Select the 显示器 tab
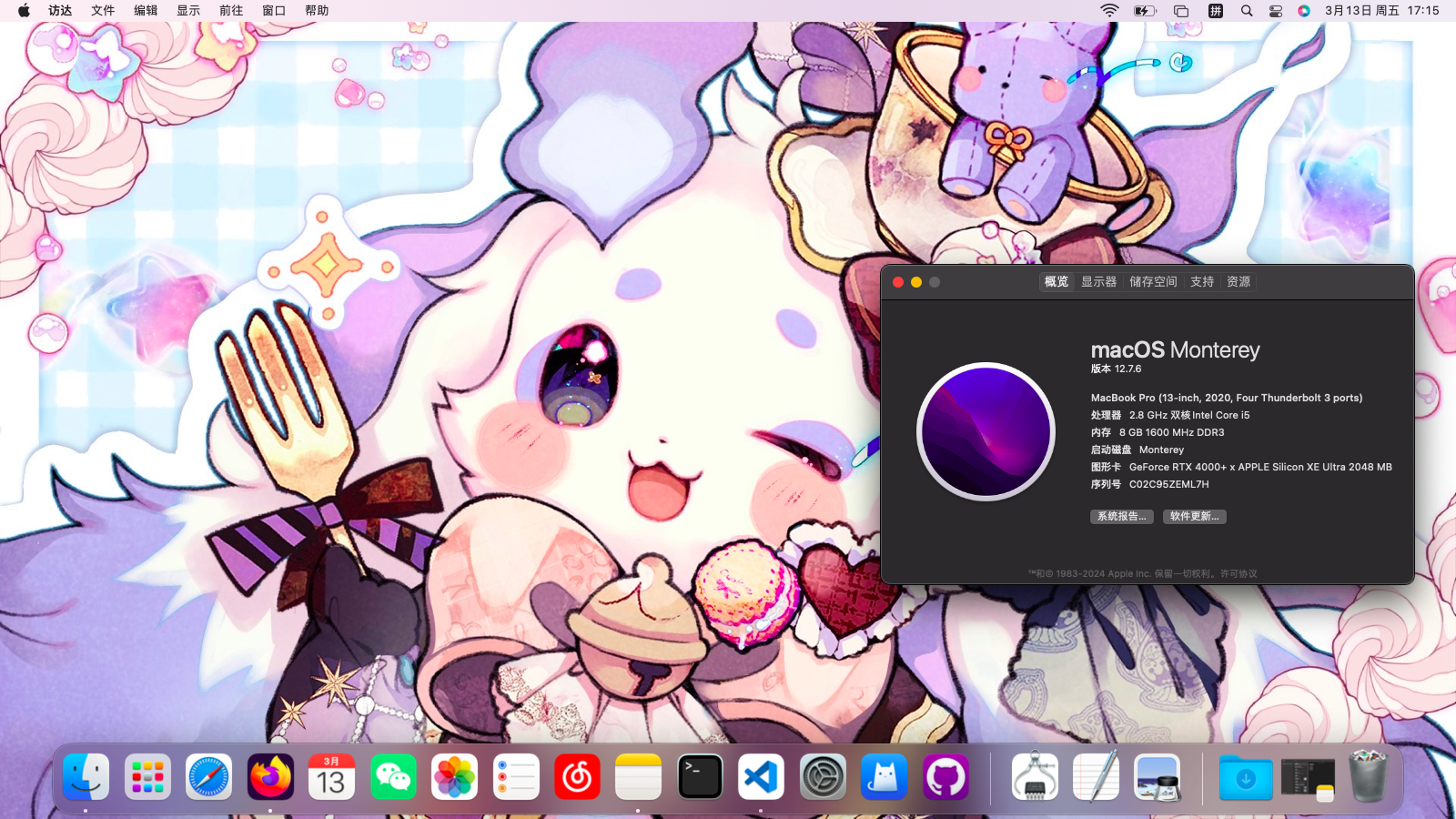Viewport: 1456px width, 819px height. tap(1098, 282)
